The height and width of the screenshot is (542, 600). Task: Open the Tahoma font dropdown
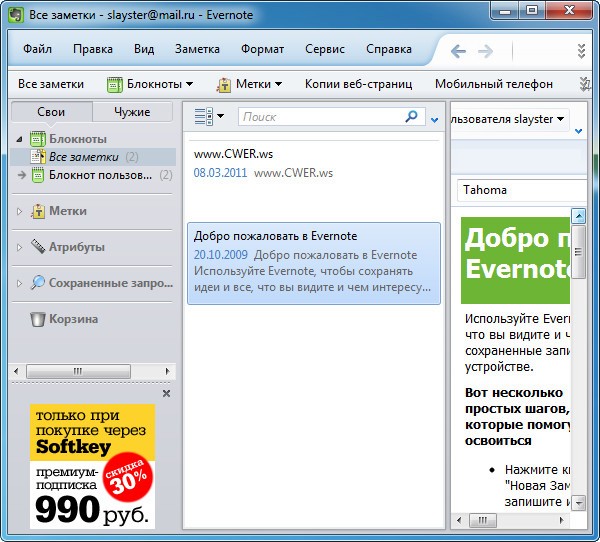coord(520,190)
